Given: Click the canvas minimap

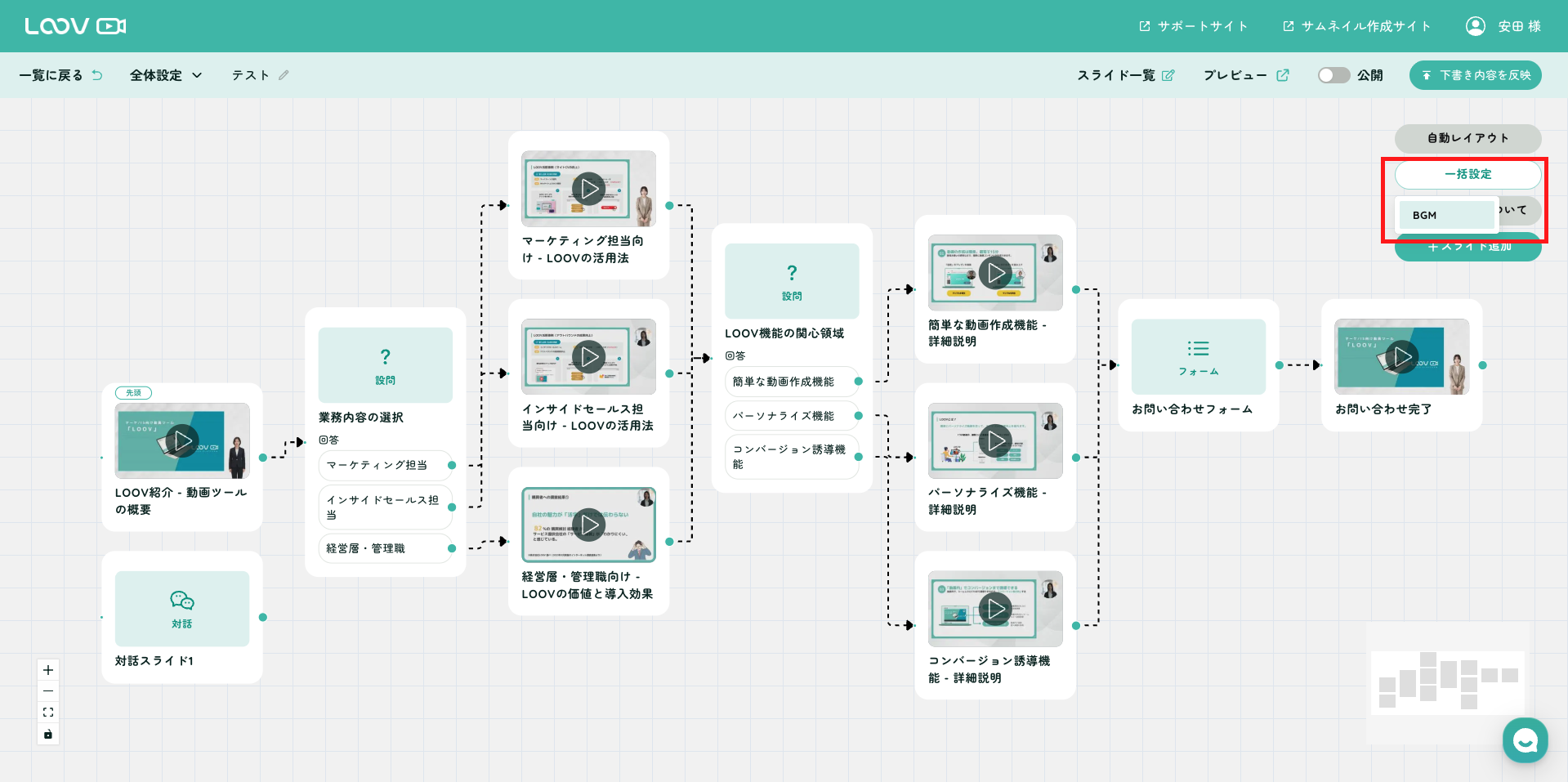Looking at the screenshot, I should coord(1448,682).
